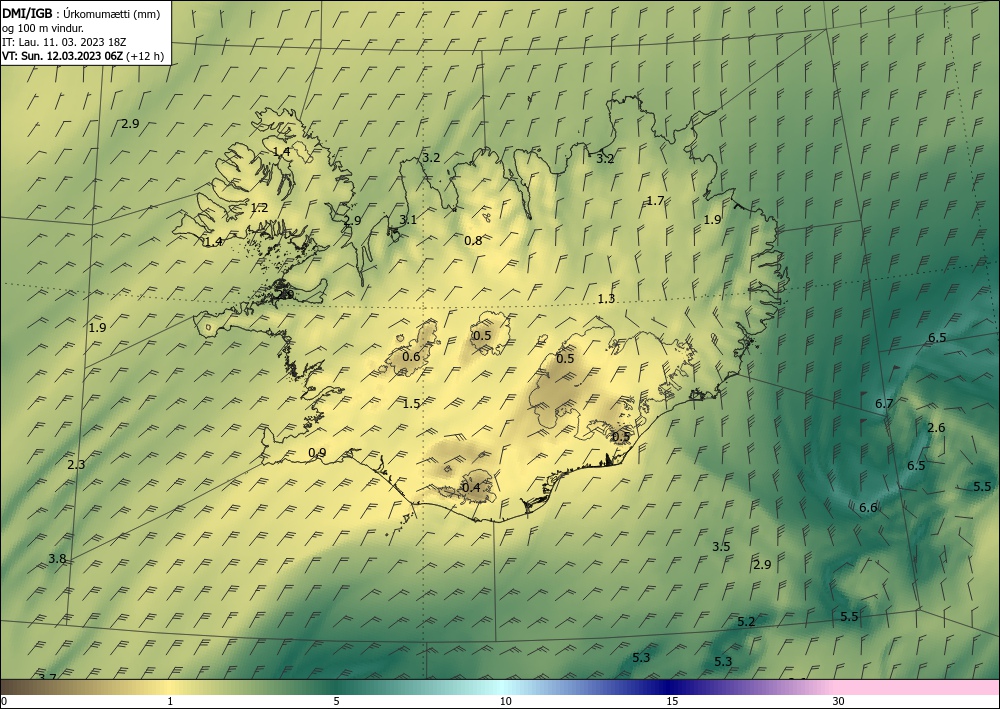Click the 1.2 precipitation value
The image size is (1000, 709).
(x=260, y=208)
